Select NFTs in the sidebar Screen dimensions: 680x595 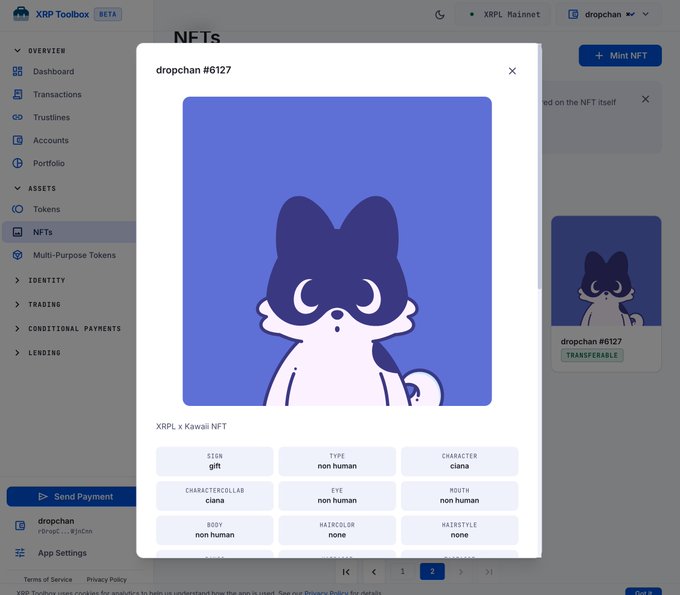[x=69, y=232]
